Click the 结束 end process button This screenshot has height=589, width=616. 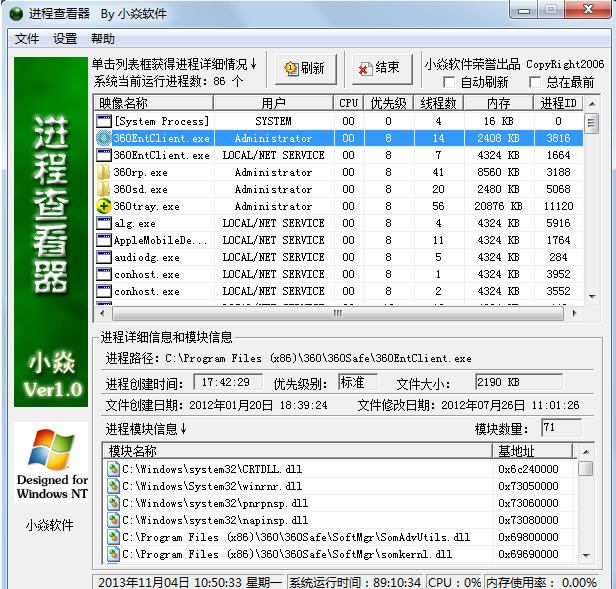tap(383, 69)
